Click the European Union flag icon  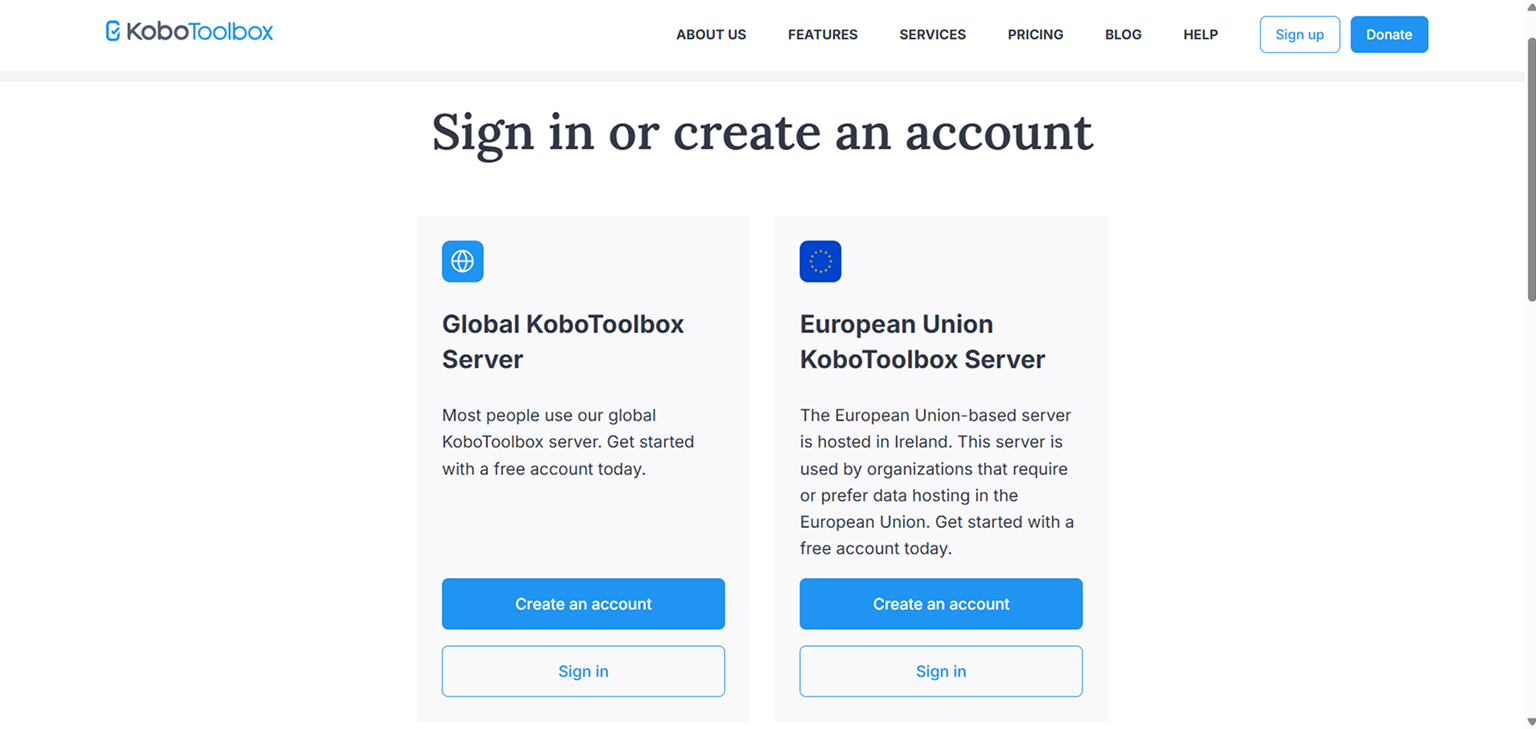coord(820,261)
